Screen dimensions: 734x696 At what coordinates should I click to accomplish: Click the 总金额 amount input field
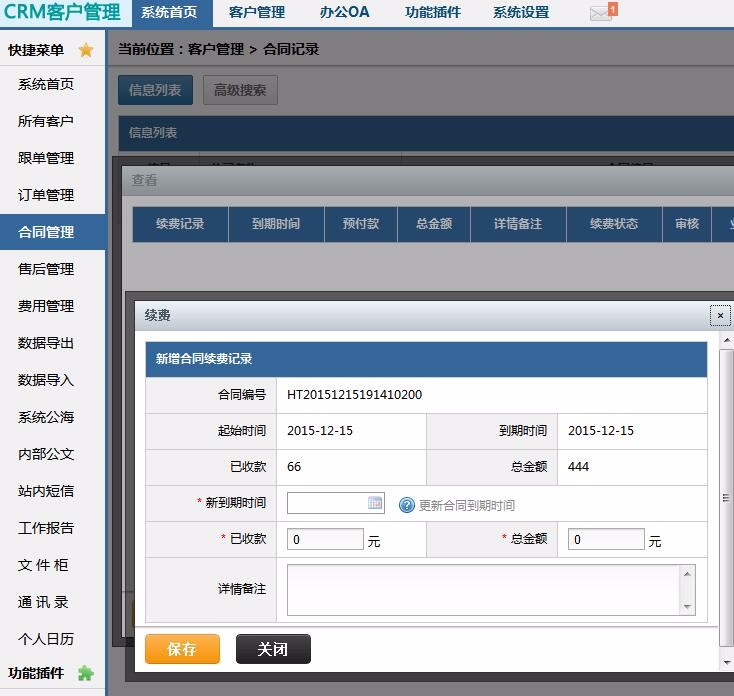pos(606,540)
